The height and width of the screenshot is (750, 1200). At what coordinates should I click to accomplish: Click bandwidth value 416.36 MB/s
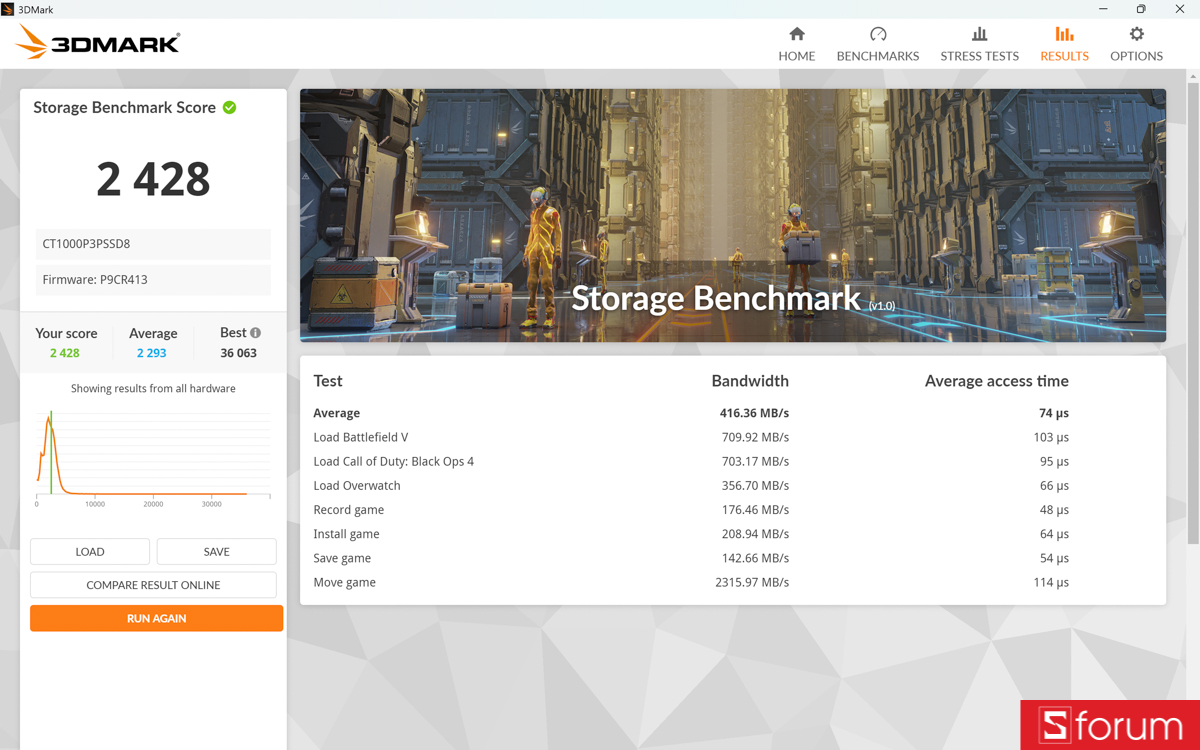754,413
